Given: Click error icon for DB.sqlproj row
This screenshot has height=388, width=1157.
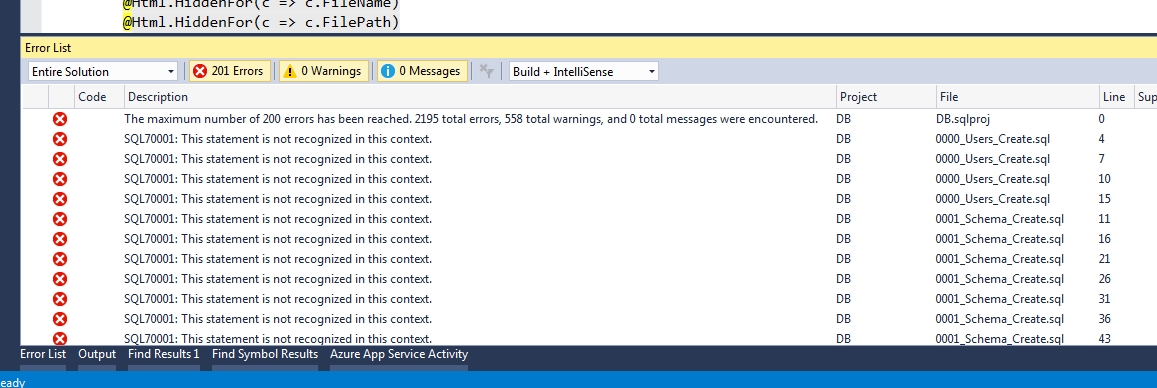Looking at the screenshot, I should click(60, 119).
